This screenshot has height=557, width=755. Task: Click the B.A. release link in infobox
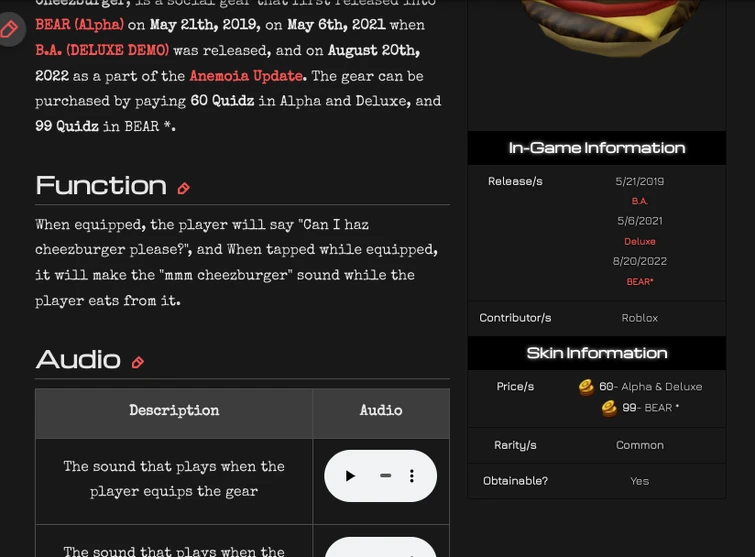click(639, 201)
